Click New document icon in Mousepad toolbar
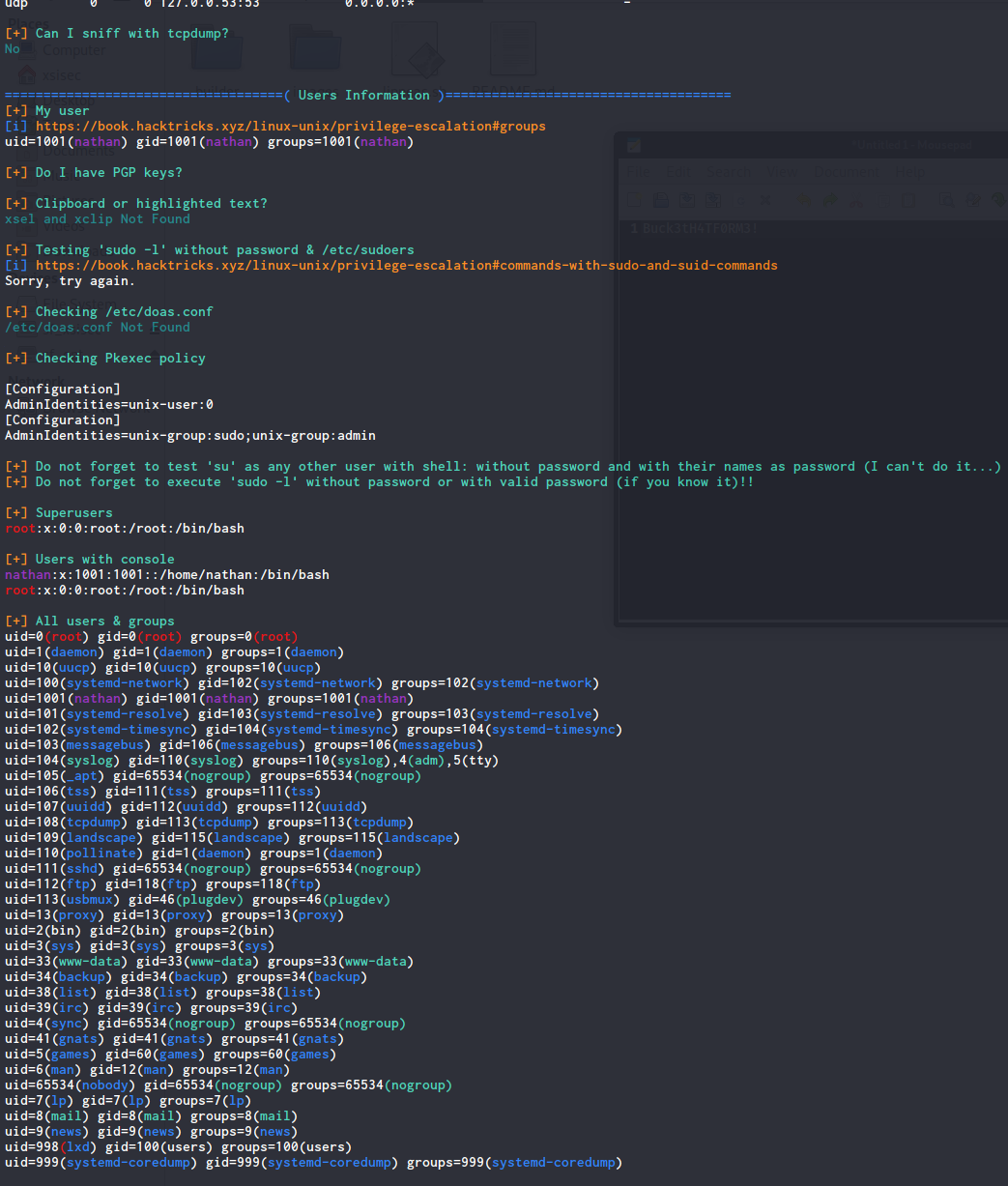1008x1186 pixels. click(x=634, y=200)
